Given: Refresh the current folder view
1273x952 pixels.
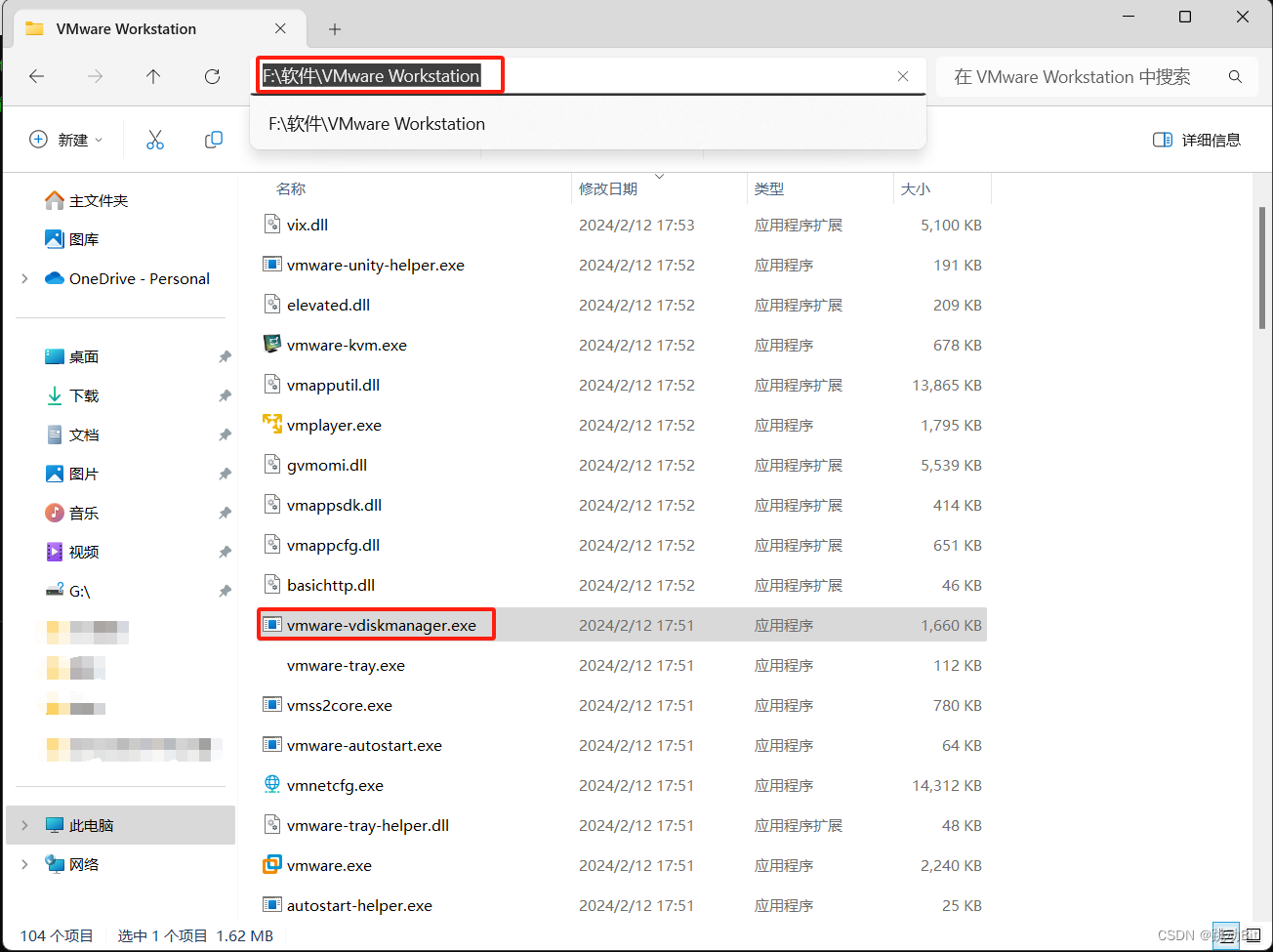Looking at the screenshot, I should tap(212, 76).
